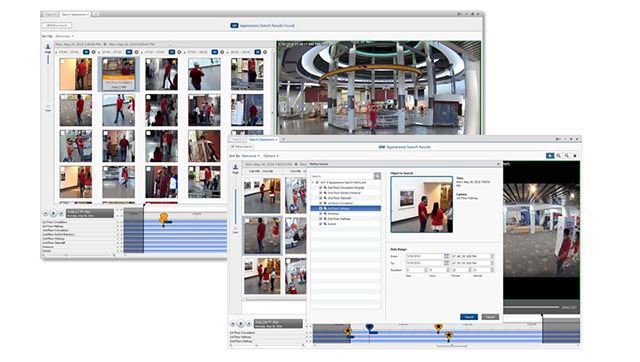Uncheck 2nd Floor Hallway camera in the dialog
Image resolution: width=640 pixels, height=362 pixels.
pos(321,219)
